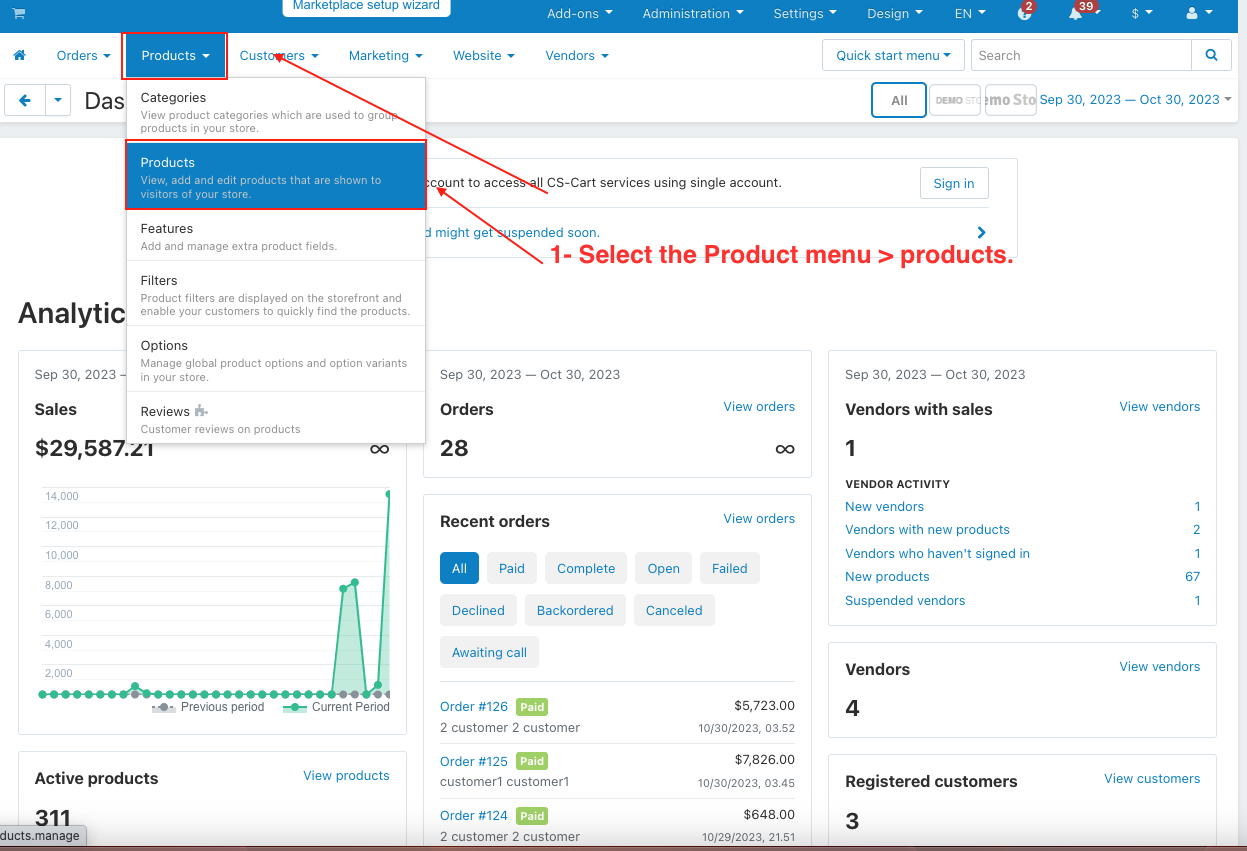
Task: Click the chevron arrow in the suspended notice
Action: tap(981, 233)
